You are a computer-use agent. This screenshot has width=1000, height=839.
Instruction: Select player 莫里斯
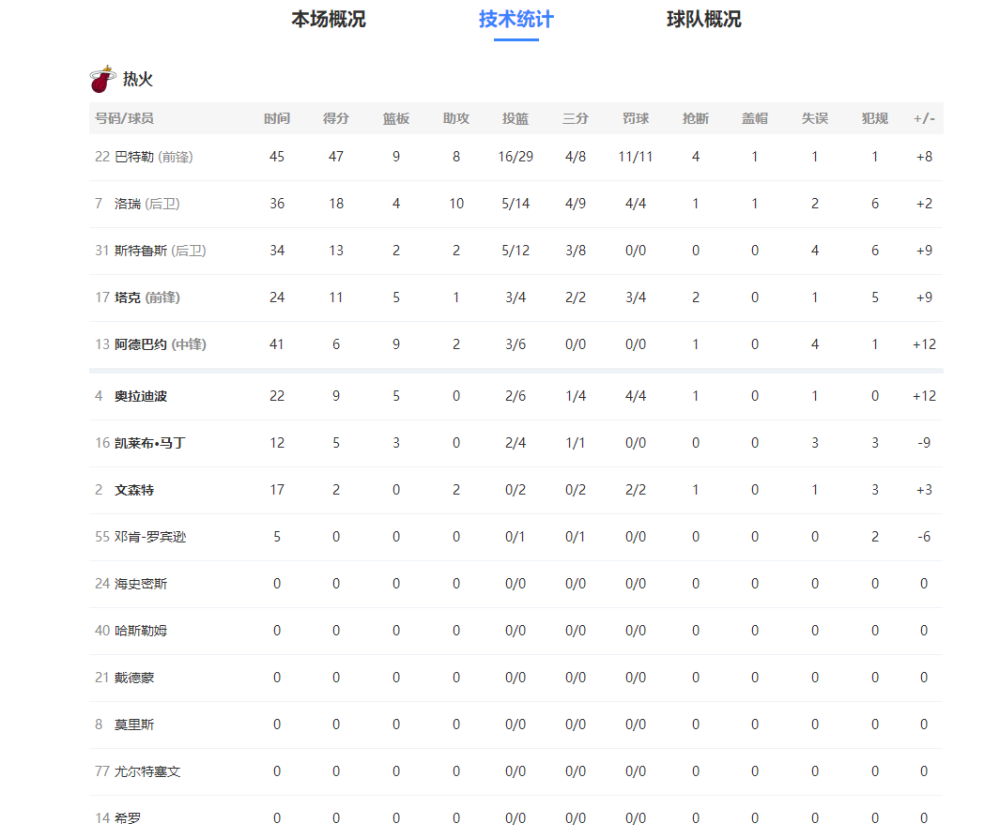[x=134, y=725]
